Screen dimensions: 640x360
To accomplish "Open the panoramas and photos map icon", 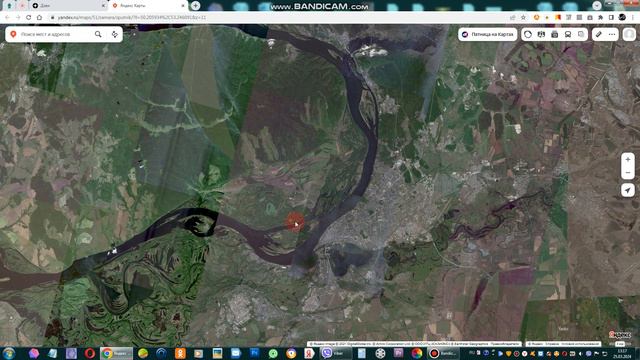I will coord(541,34).
